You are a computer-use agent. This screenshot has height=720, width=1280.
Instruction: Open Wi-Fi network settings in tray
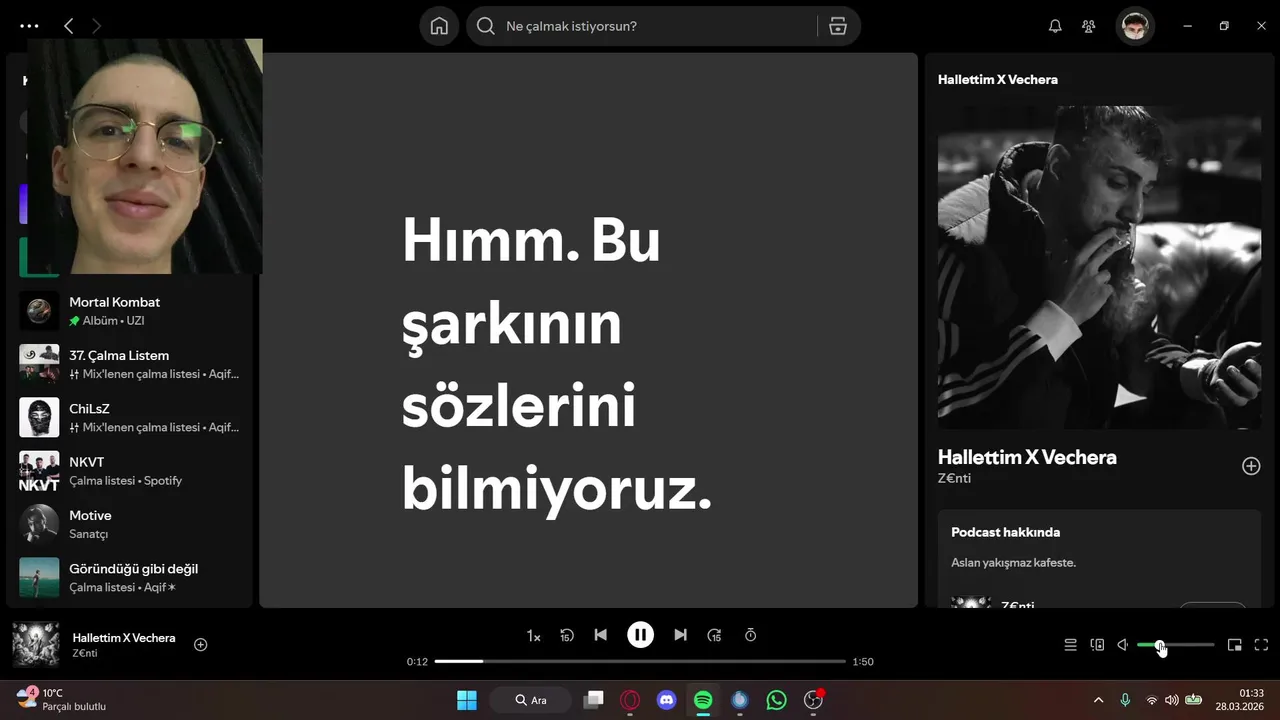point(1152,700)
